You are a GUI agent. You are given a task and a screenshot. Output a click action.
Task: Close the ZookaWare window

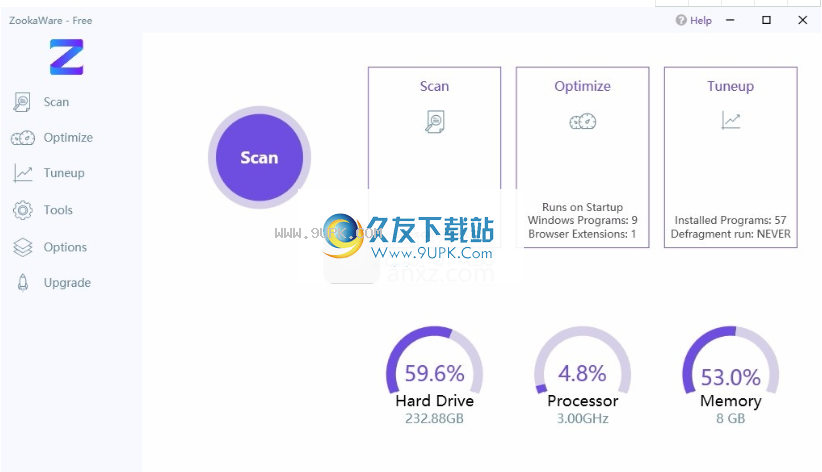[x=803, y=20]
